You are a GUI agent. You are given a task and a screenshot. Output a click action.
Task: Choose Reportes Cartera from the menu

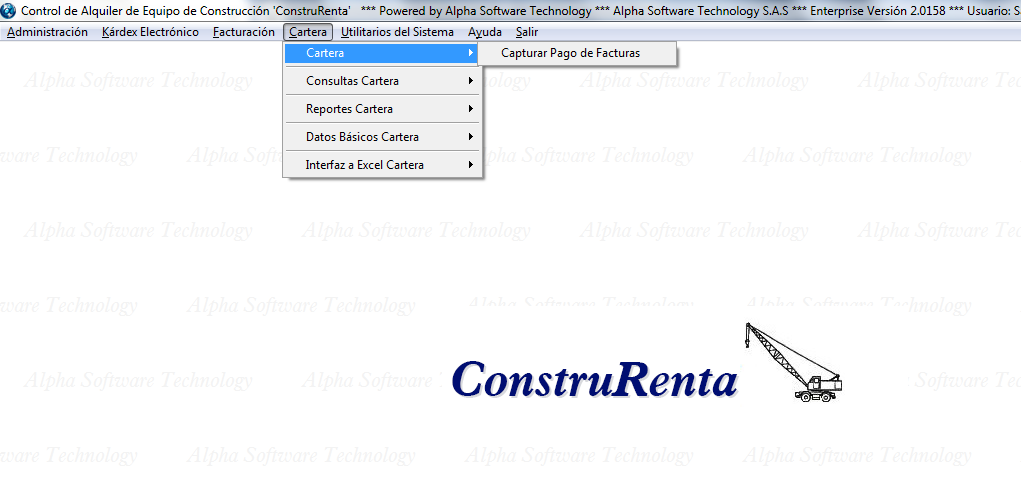point(349,109)
